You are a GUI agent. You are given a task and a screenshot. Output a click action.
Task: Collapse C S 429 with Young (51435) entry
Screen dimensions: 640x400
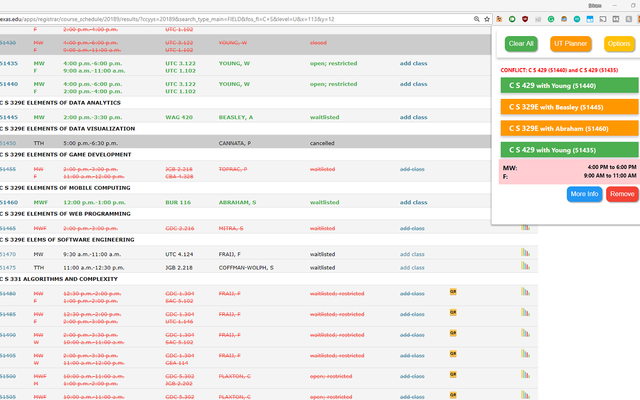coord(568,149)
